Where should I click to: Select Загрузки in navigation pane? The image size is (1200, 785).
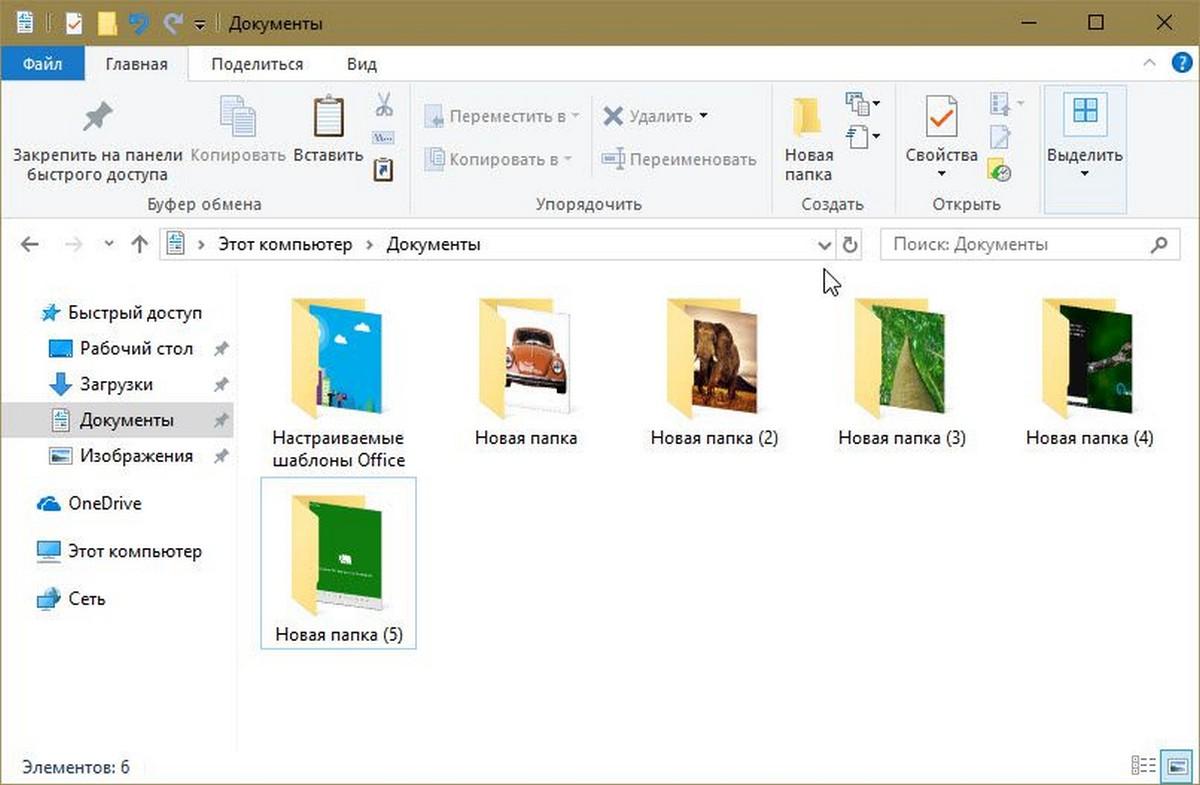pos(116,384)
